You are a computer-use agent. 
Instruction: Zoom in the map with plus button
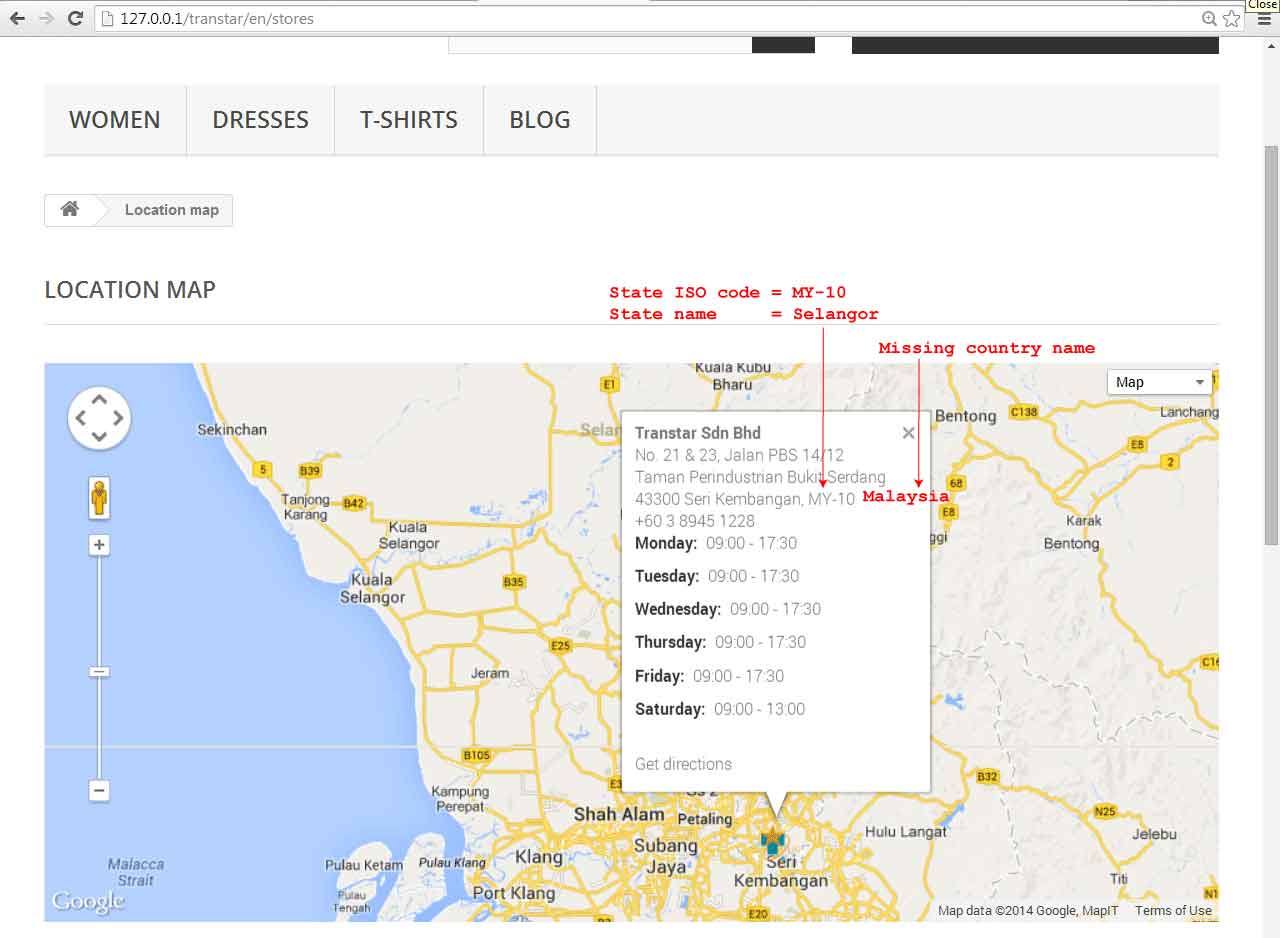click(99, 545)
